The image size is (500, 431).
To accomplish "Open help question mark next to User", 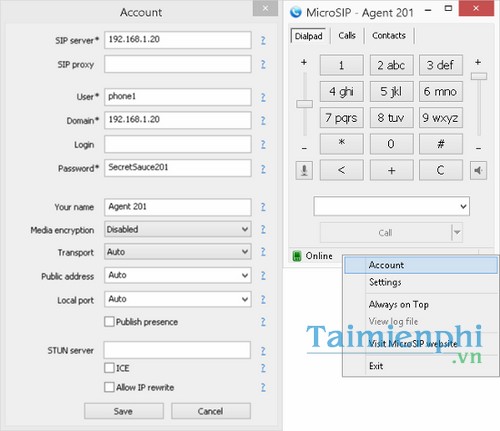I will pyautogui.click(x=263, y=97).
